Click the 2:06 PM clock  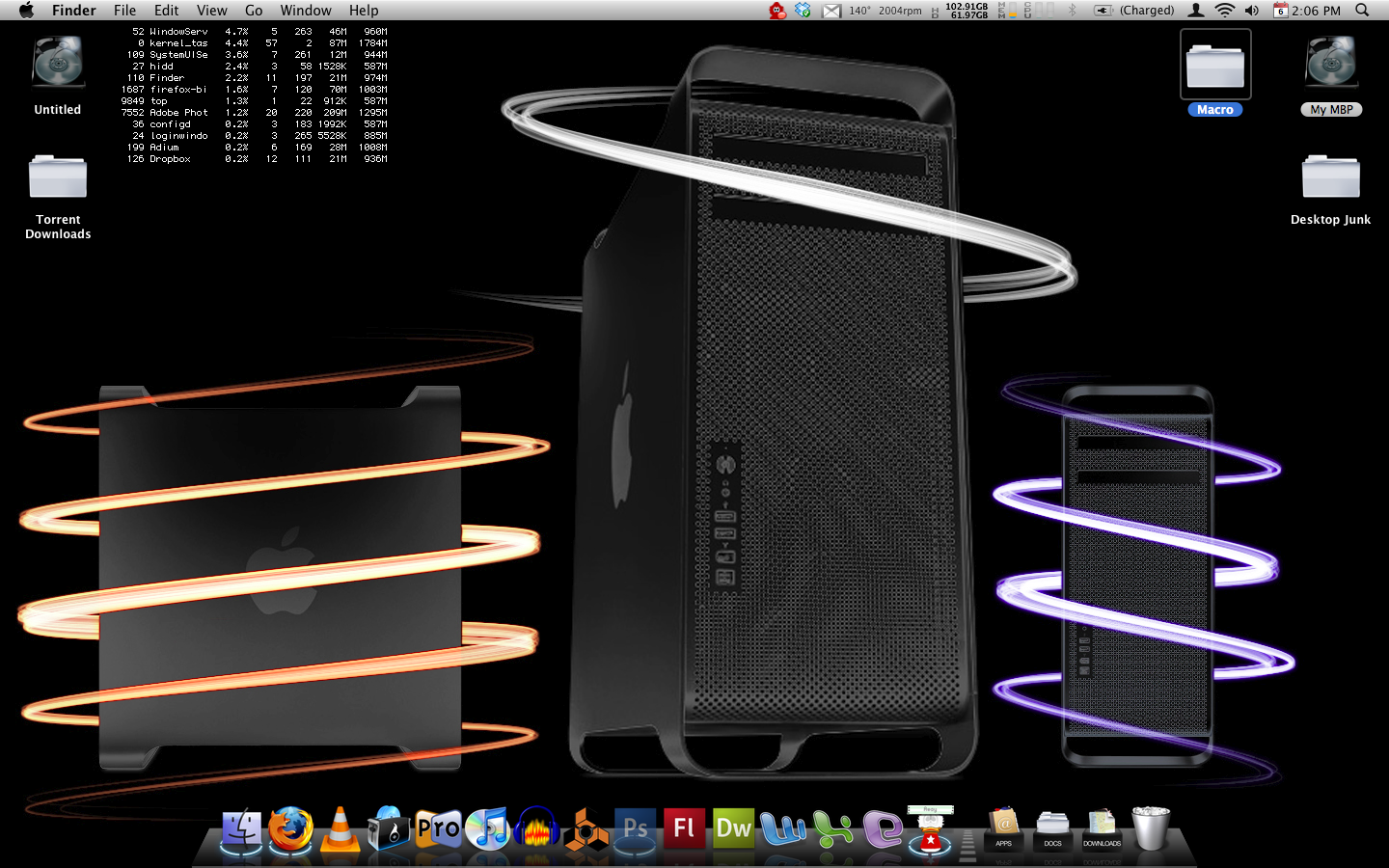(x=1316, y=11)
